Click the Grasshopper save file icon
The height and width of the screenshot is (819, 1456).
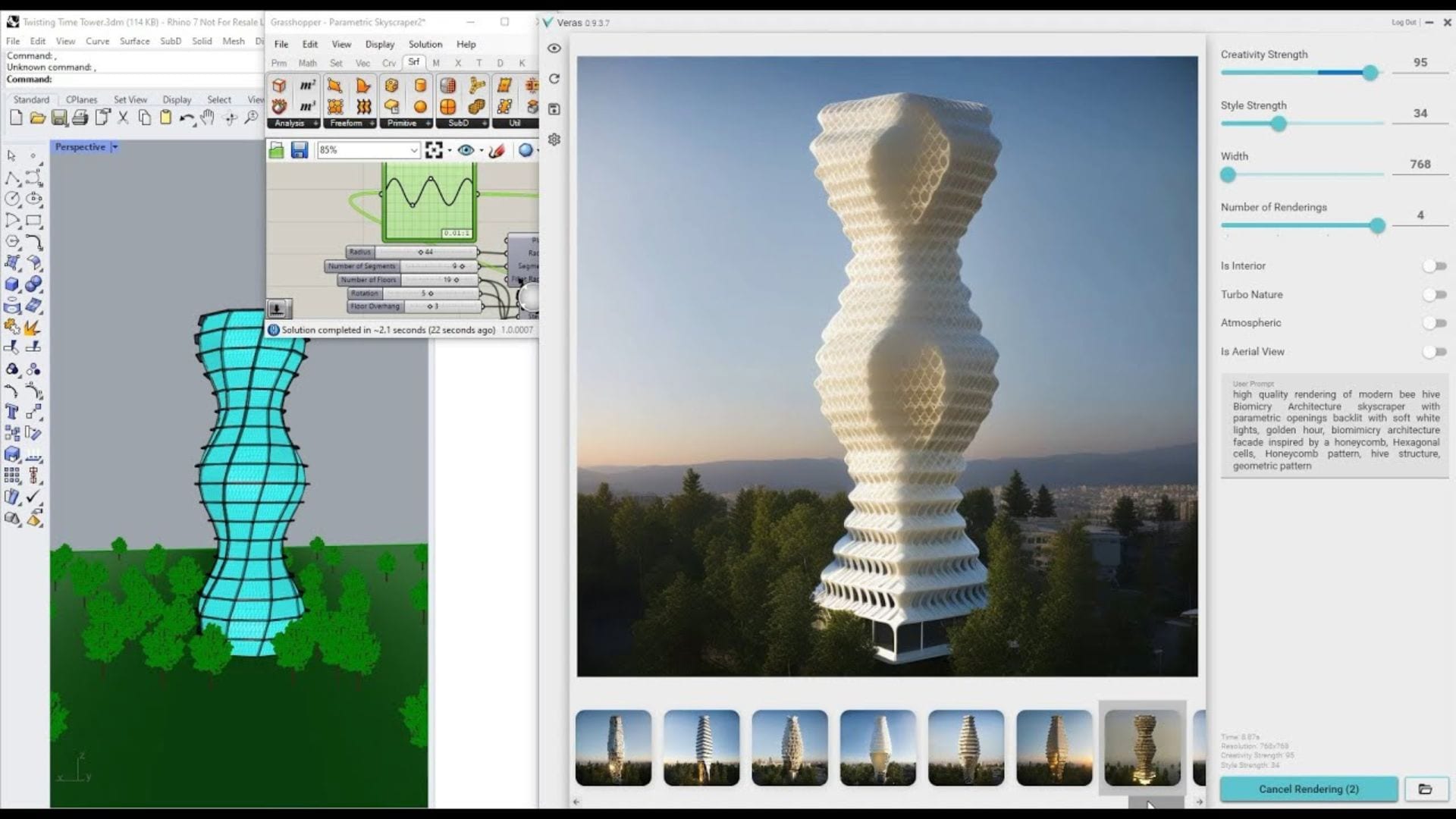[x=300, y=150]
